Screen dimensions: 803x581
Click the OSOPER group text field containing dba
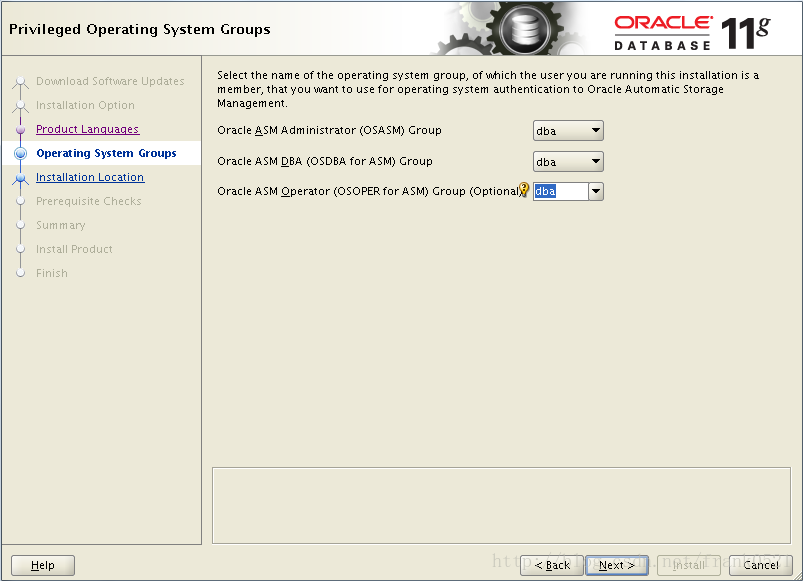click(x=560, y=191)
